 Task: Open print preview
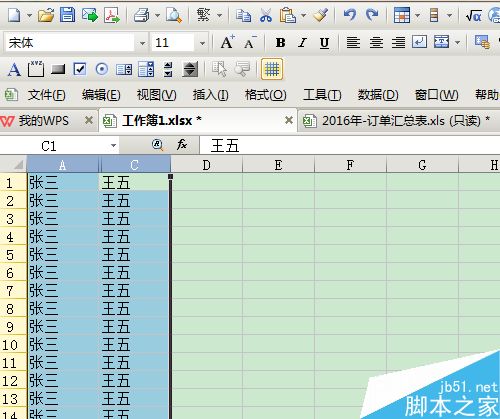click(x=174, y=15)
